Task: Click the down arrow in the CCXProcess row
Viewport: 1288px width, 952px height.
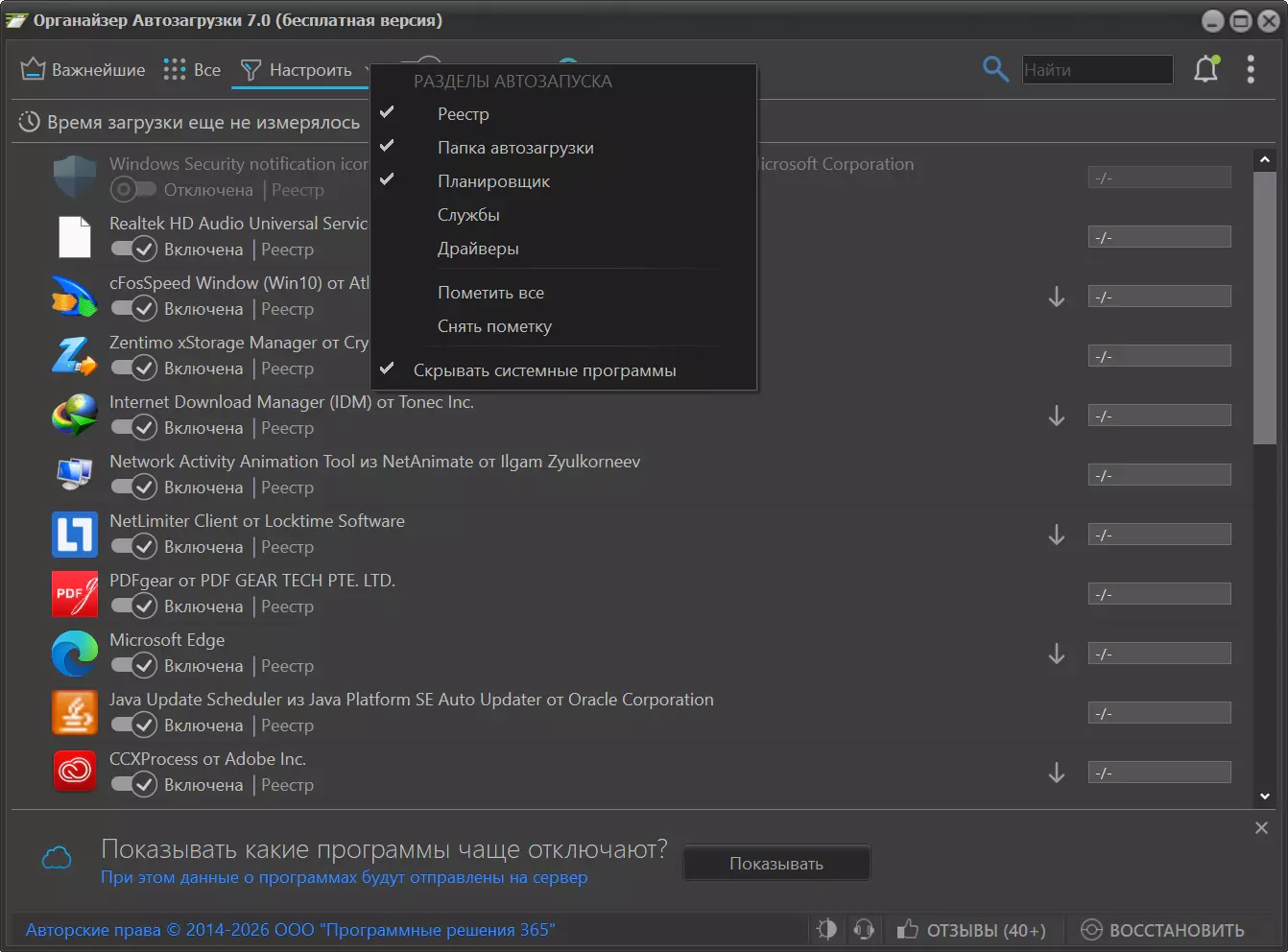Action: [1057, 773]
